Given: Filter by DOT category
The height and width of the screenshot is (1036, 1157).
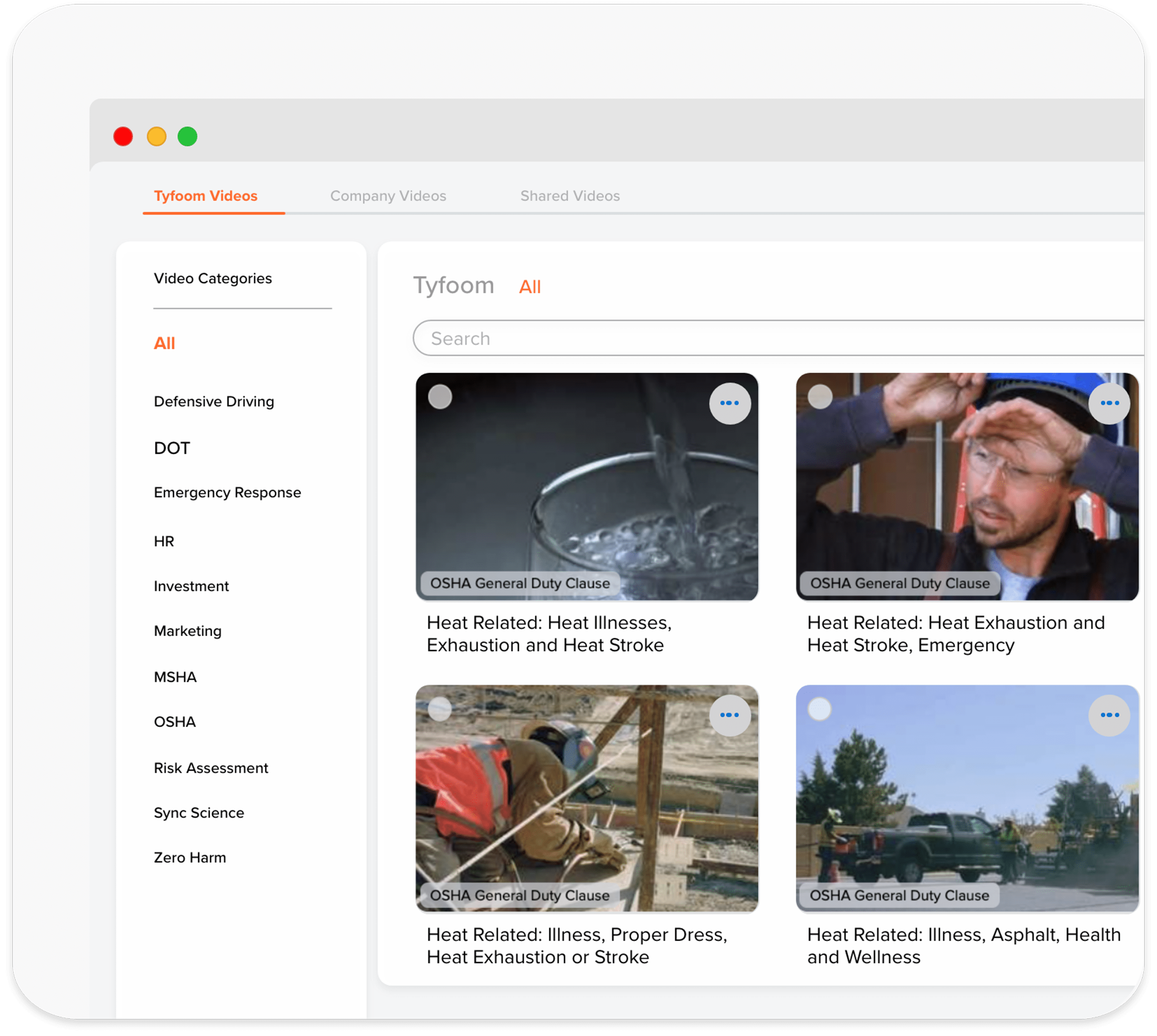Looking at the screenshot, I should coord(172,448).
